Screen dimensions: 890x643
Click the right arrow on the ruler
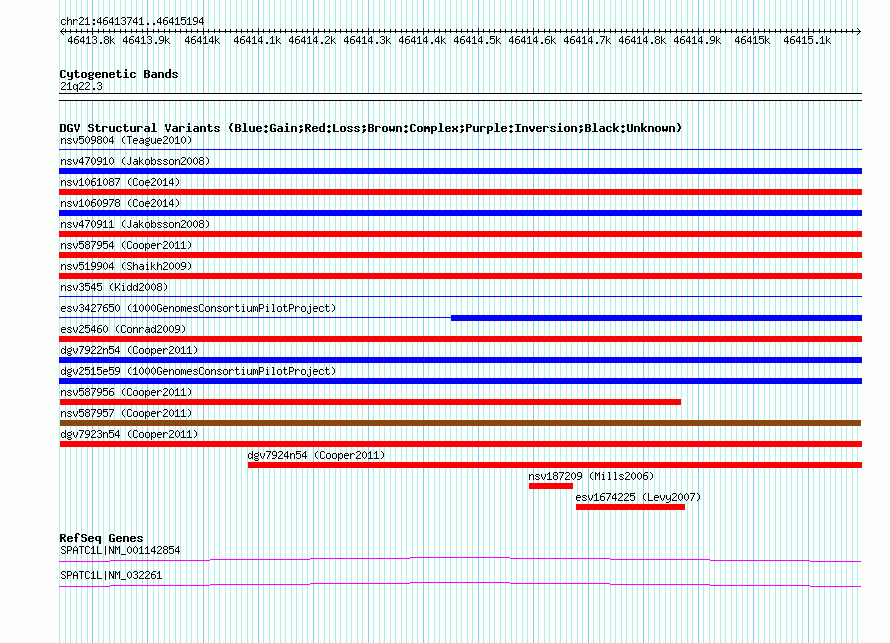(x=858, y=31)
